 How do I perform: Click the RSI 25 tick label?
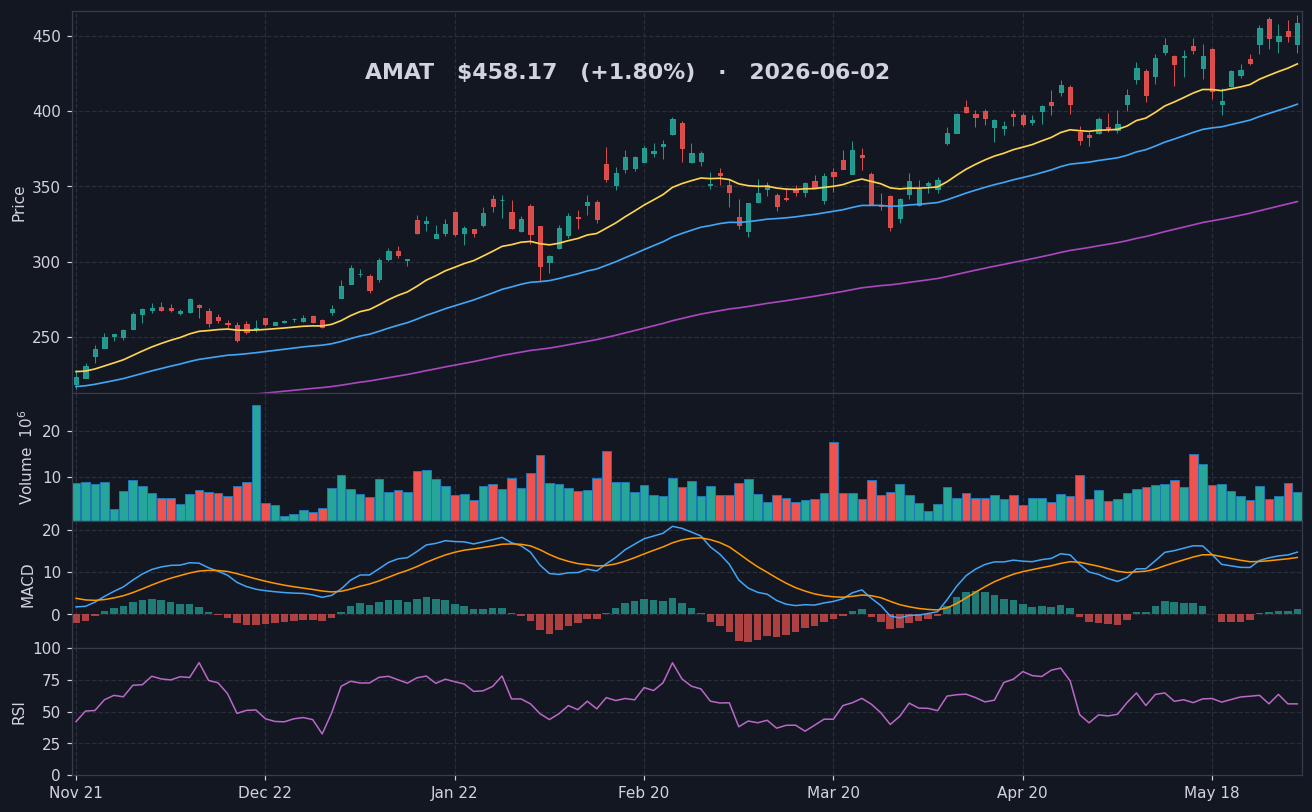tap(52, 745)
